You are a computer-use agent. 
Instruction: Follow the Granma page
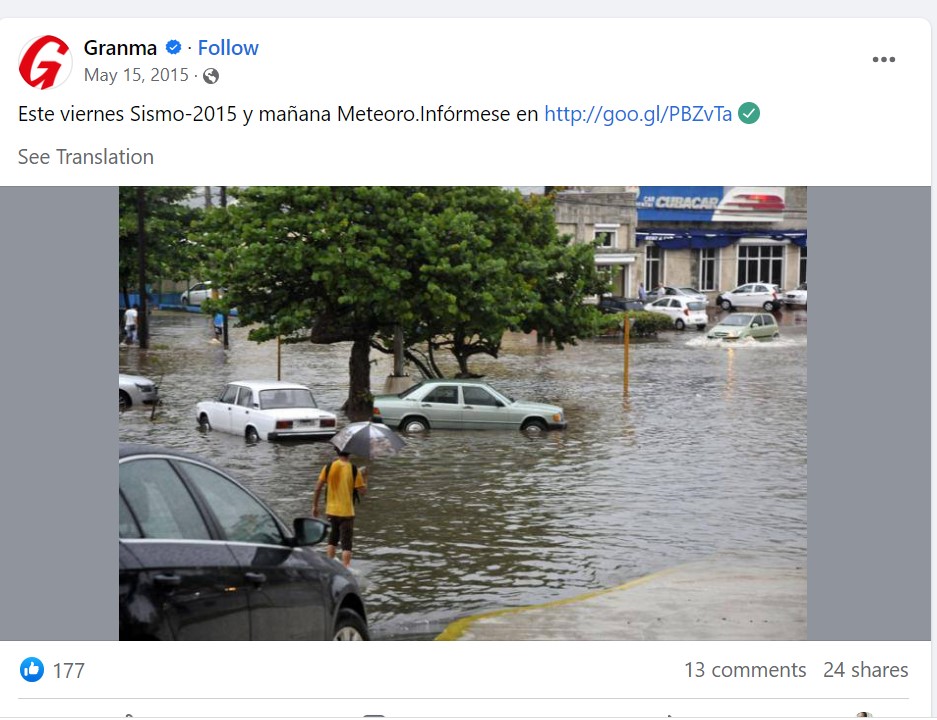228,48
